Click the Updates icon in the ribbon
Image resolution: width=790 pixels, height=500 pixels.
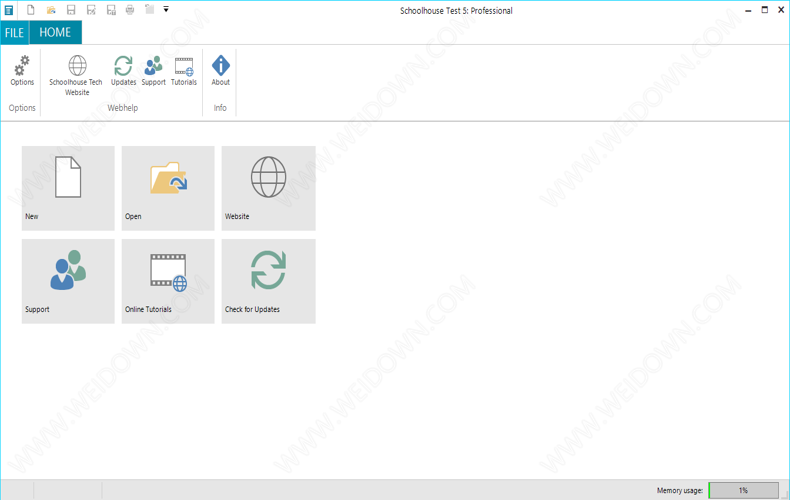[123, 70]
